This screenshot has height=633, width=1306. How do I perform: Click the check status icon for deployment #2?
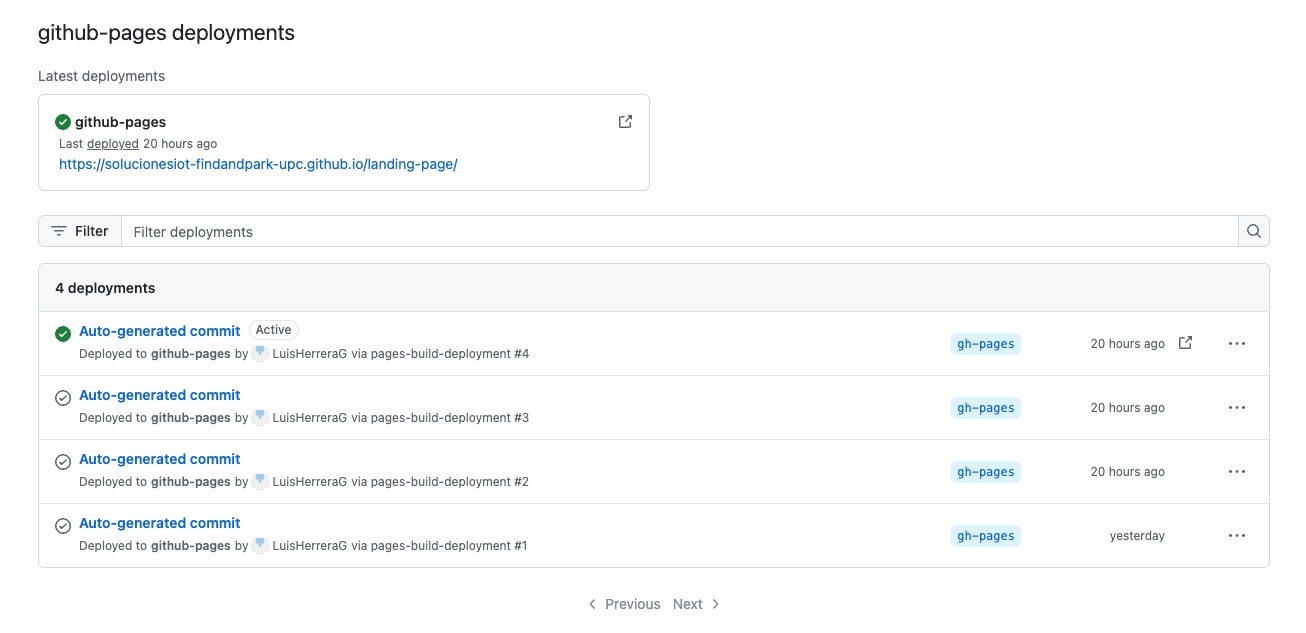63,462
